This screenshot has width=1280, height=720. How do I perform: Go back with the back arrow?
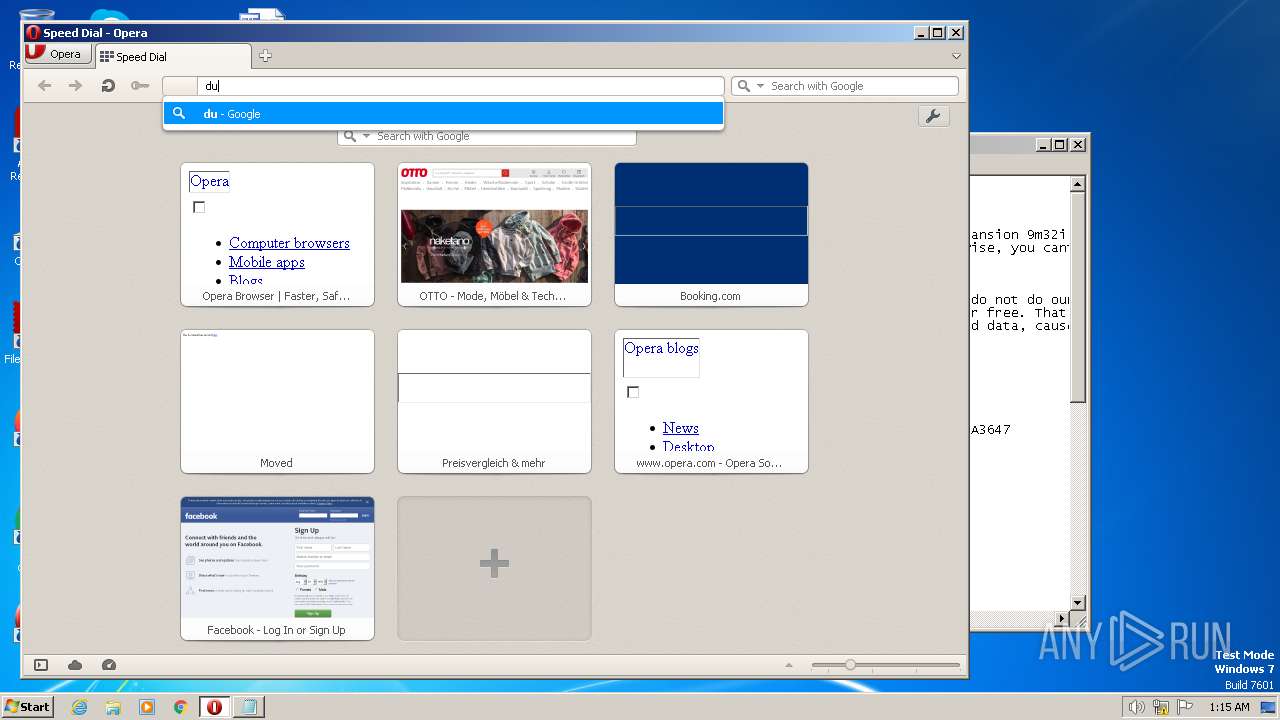pos(44,86)
